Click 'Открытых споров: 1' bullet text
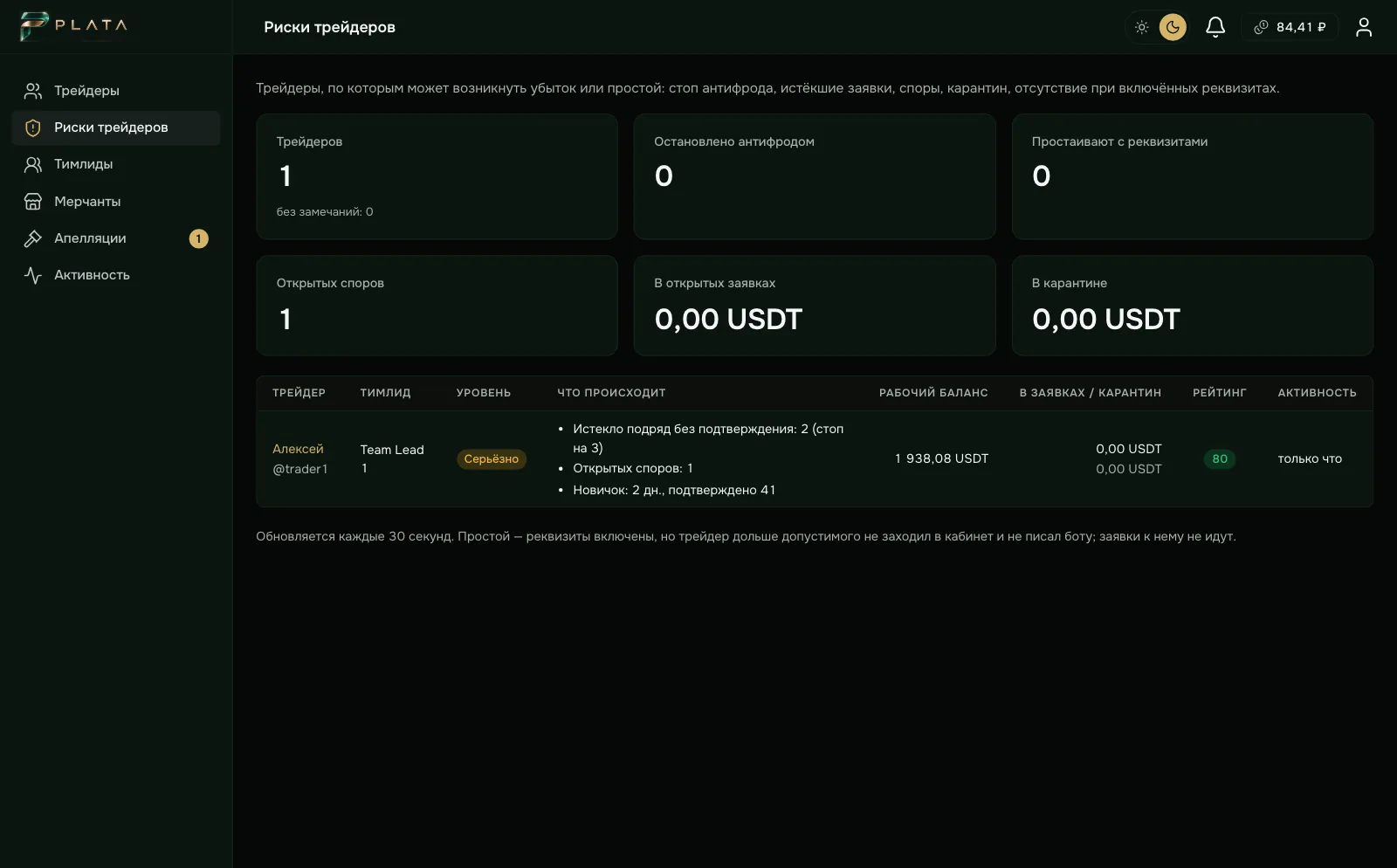 click(x=632, y=469)
